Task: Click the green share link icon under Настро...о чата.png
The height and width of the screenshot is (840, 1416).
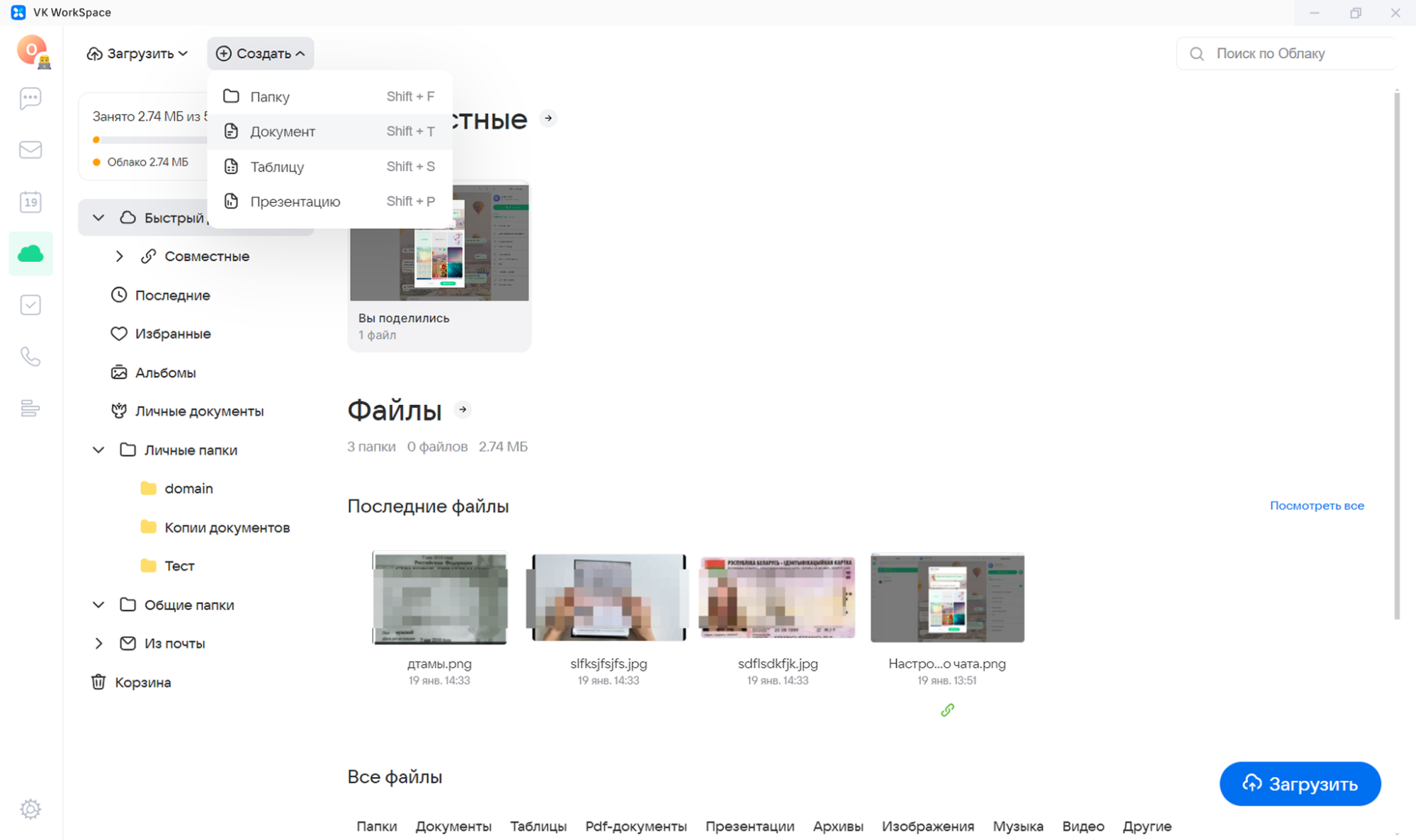Action: pyautogui.click(x=947, y=710)
